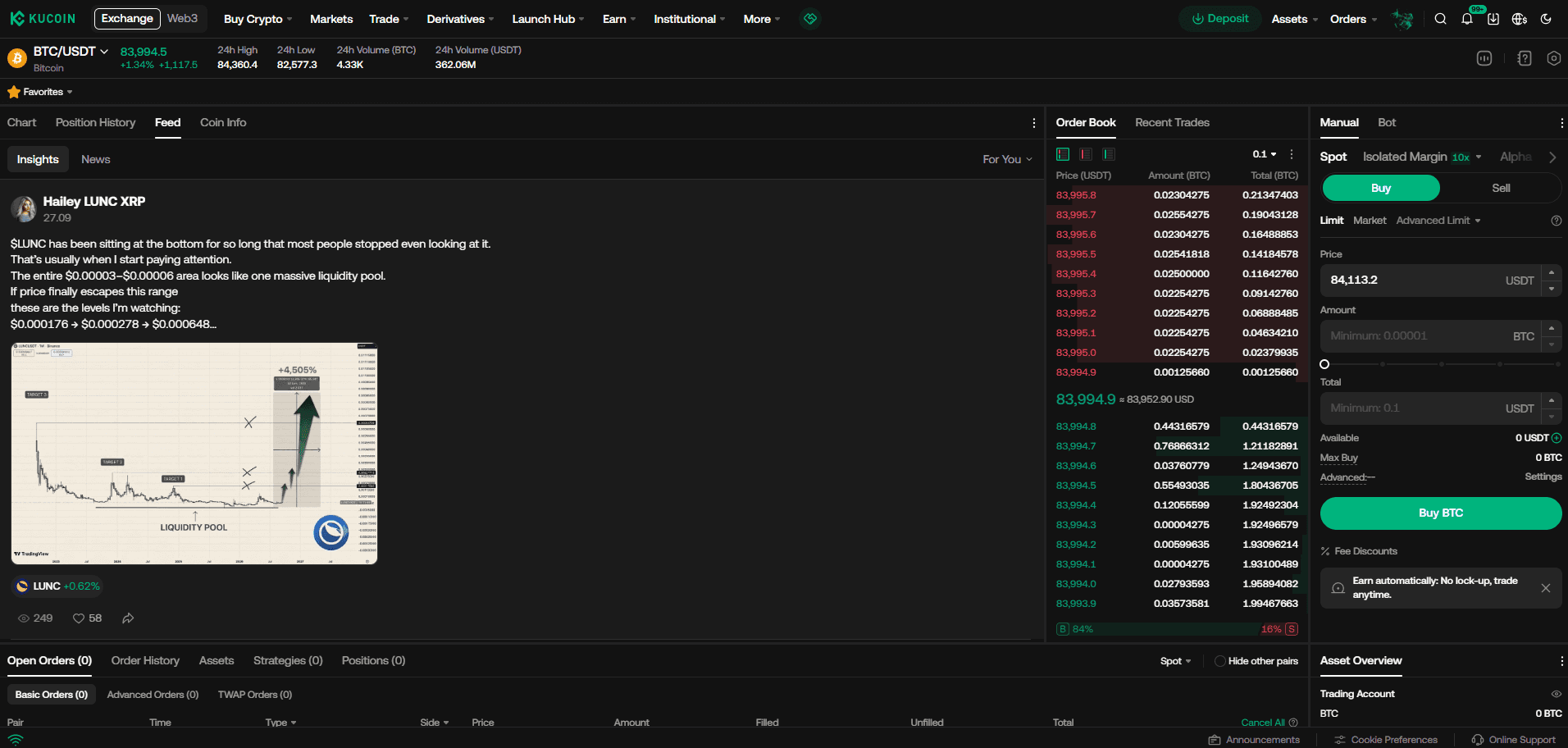Open the Position History tab

(x=95, y=122)
